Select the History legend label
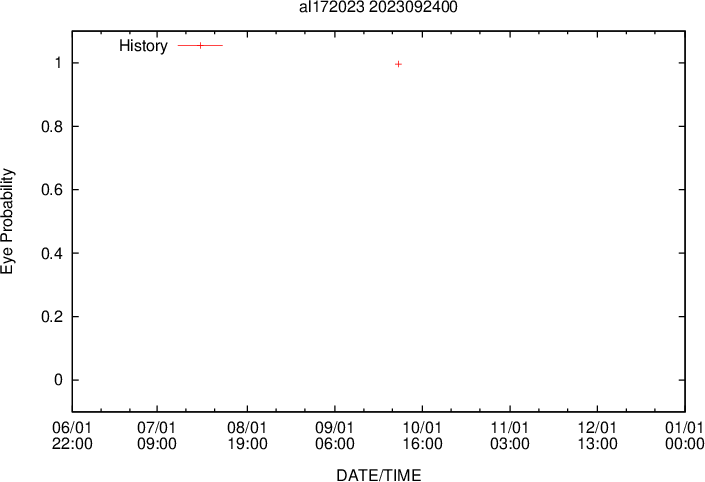 pos(143,46)
